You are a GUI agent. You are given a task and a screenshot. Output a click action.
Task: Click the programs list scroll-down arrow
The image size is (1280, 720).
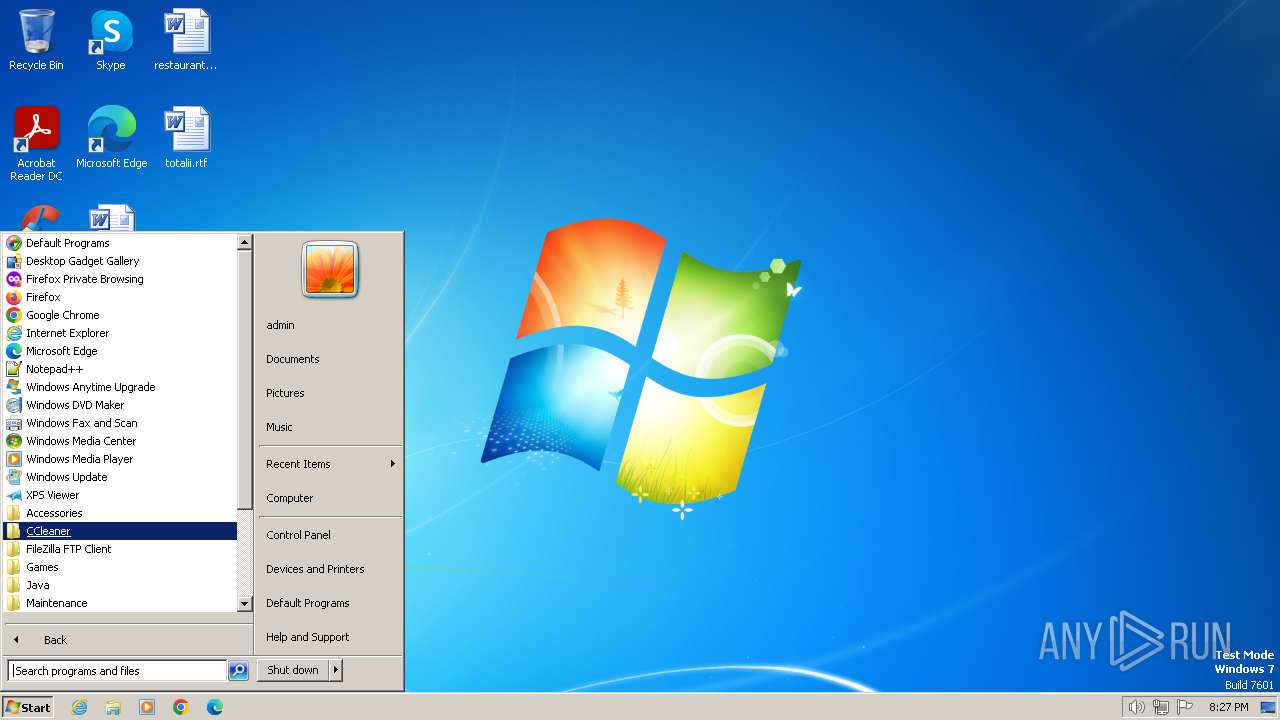244,604
